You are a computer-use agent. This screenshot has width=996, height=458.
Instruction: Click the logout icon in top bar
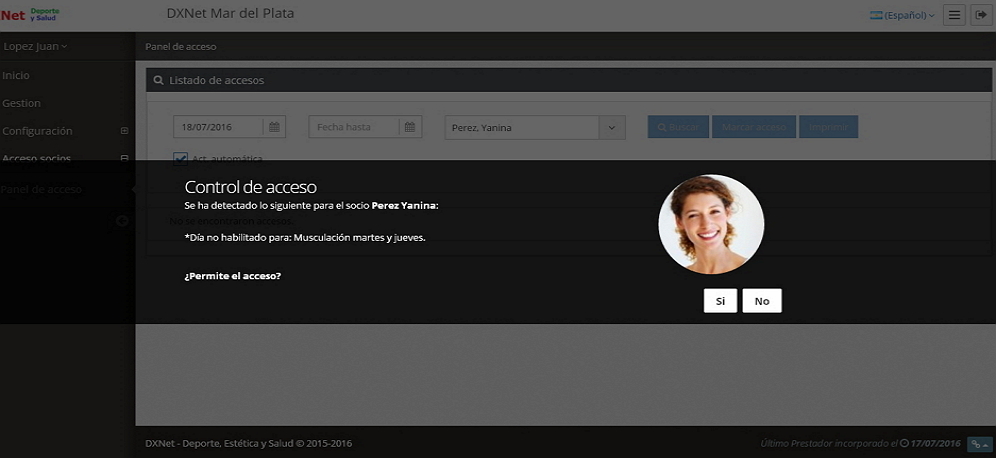(x=979, y=15)
